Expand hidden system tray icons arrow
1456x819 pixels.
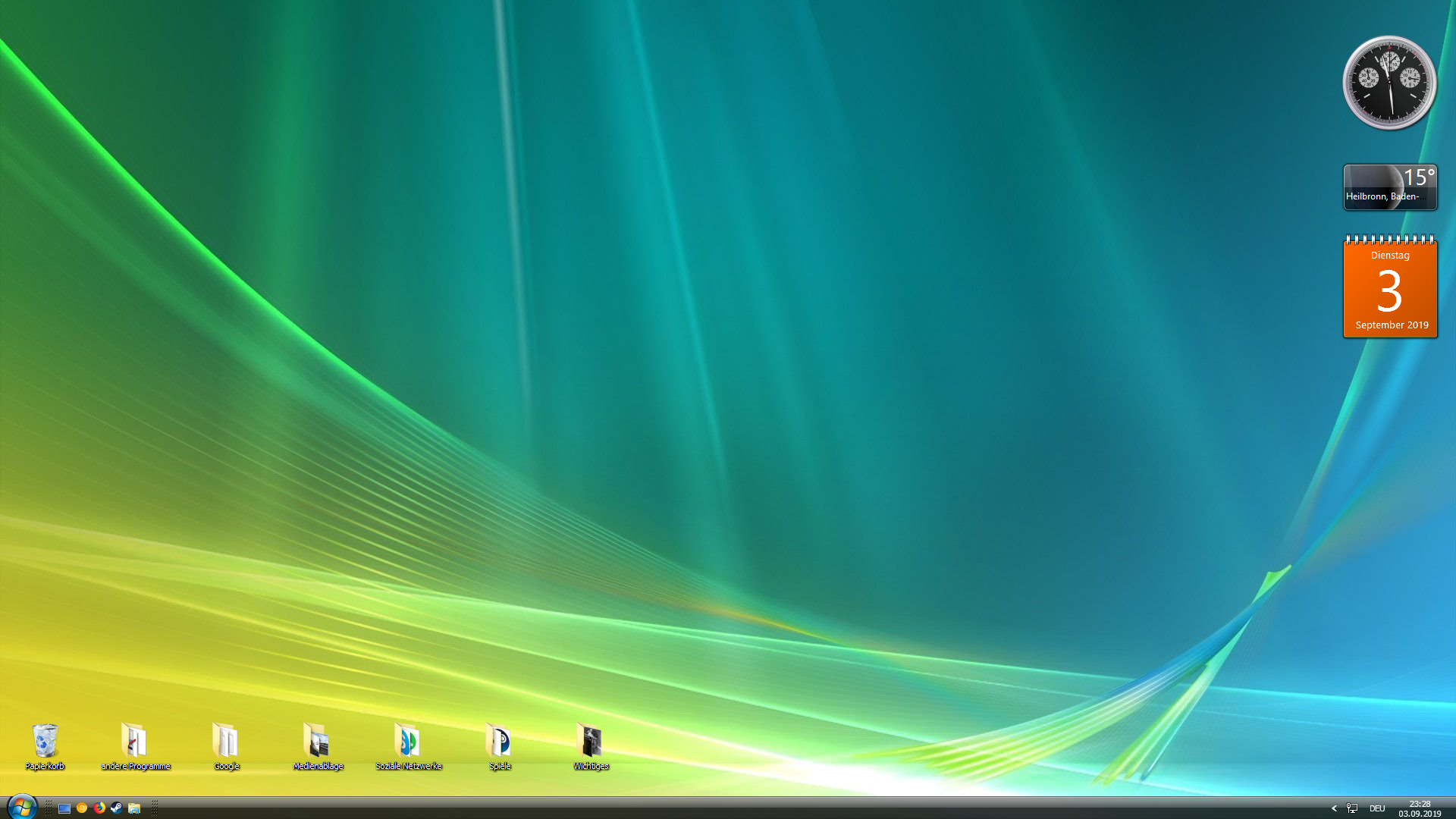click(1334, 808)
